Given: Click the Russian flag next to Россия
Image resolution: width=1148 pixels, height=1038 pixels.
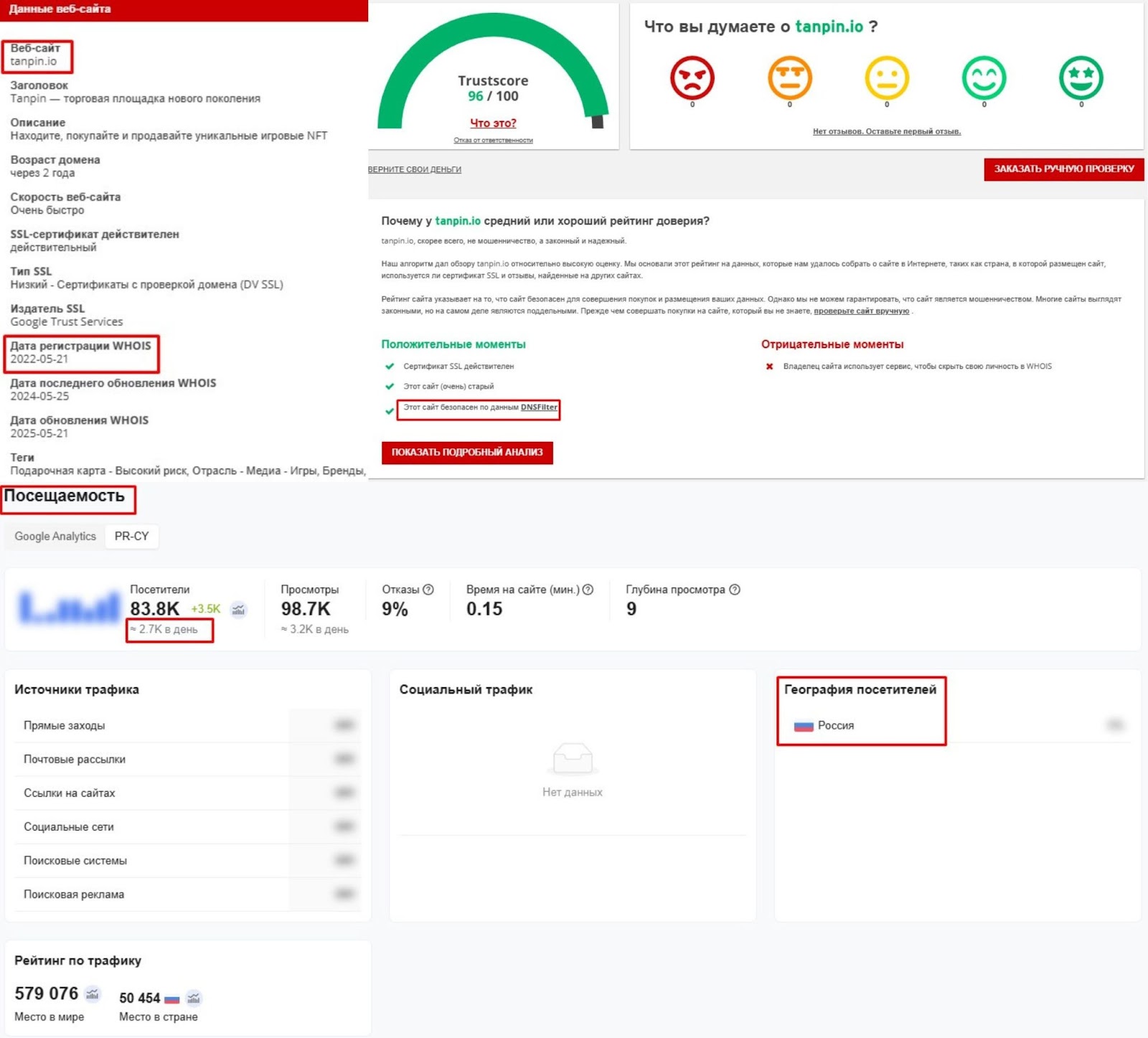Looking at the screenshot, I should pos(804,726).
